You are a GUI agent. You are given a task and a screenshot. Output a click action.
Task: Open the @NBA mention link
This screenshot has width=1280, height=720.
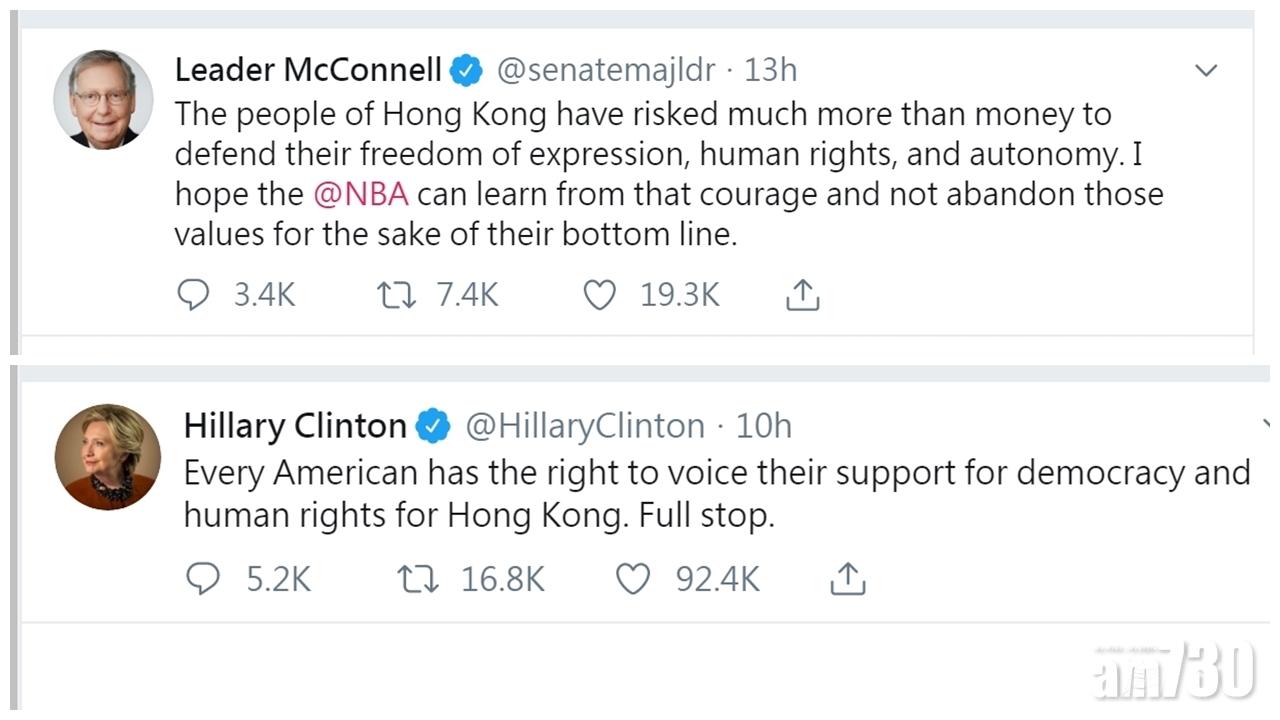361,193
